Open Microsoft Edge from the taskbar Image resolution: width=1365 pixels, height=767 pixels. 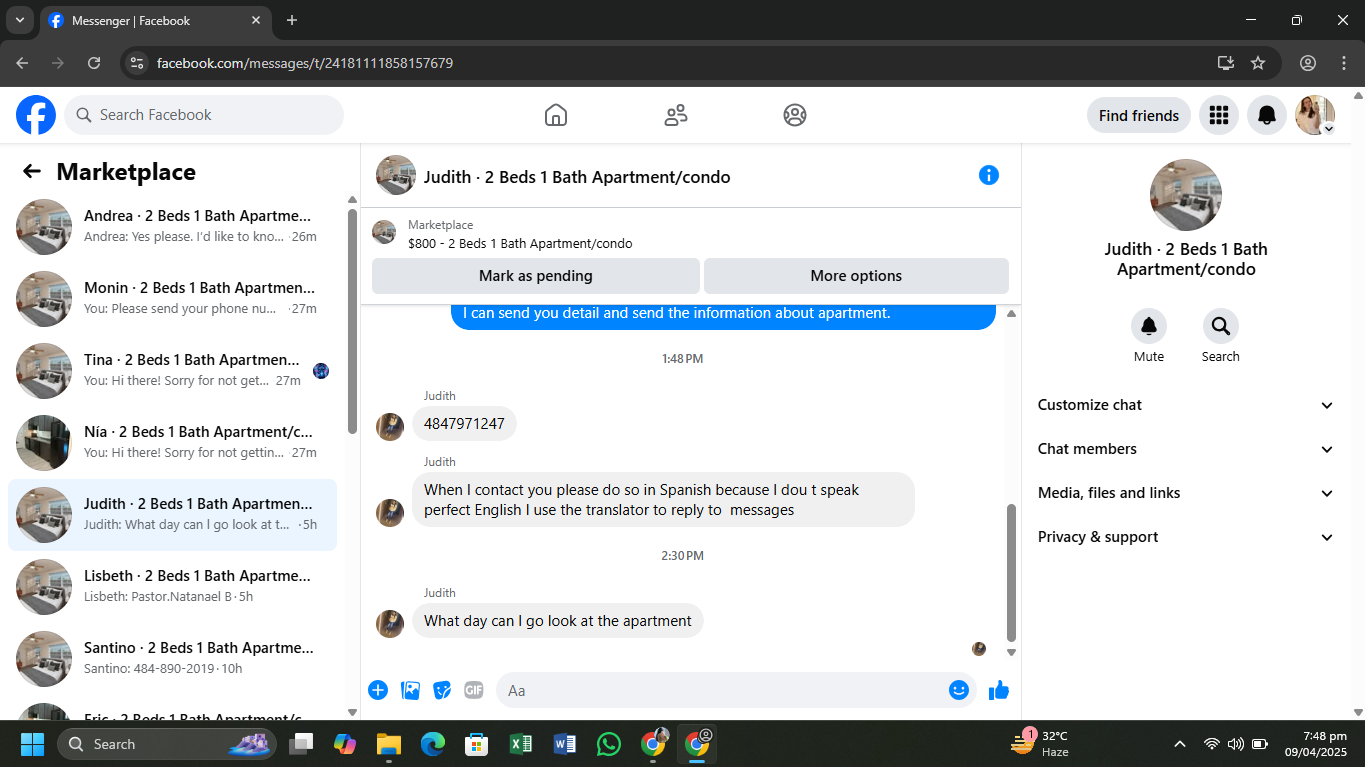coord(432,744)
